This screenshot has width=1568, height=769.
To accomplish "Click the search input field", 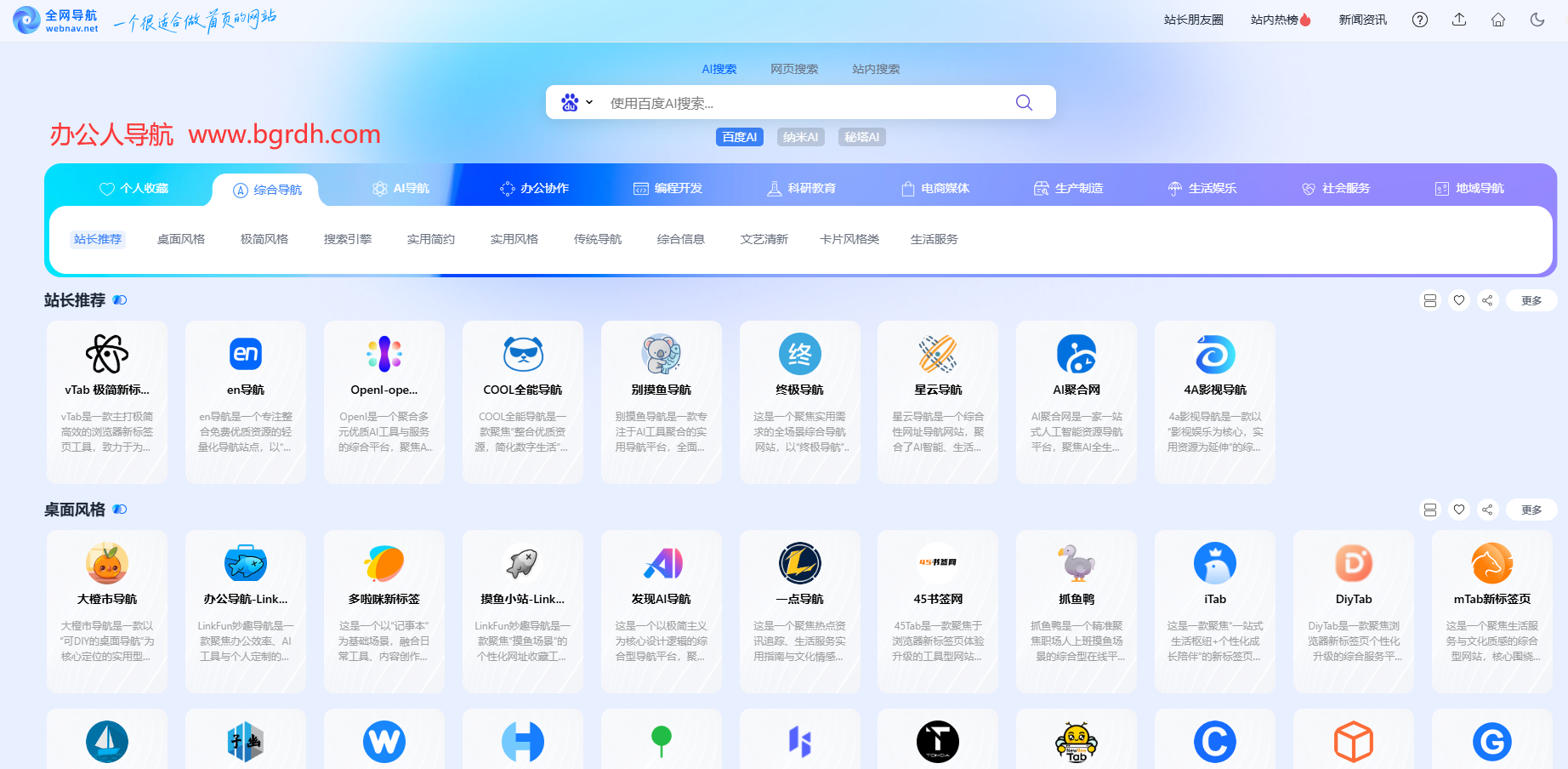I will pos(799,103).
